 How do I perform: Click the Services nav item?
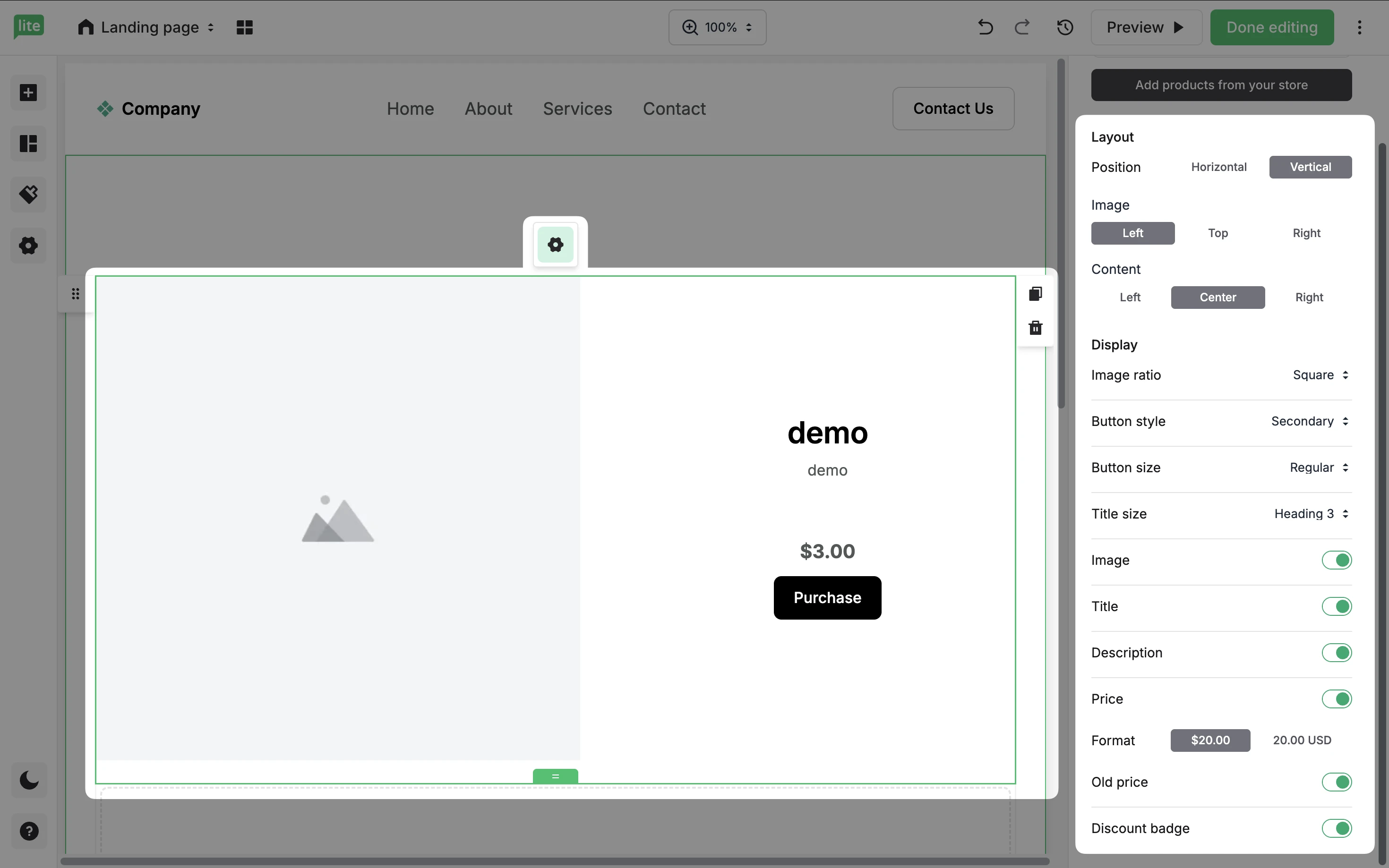pyautogui.click(x=577, y=109)
